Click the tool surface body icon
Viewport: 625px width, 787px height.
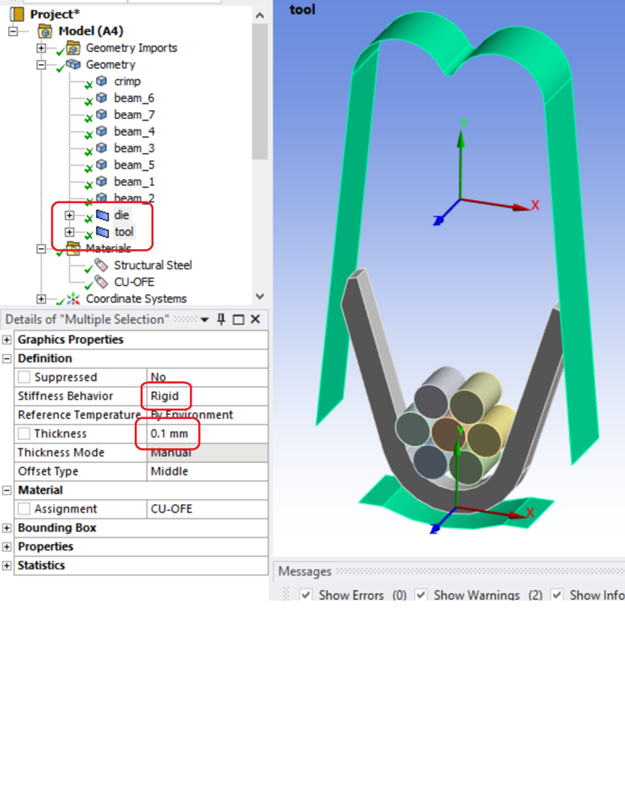102,231
